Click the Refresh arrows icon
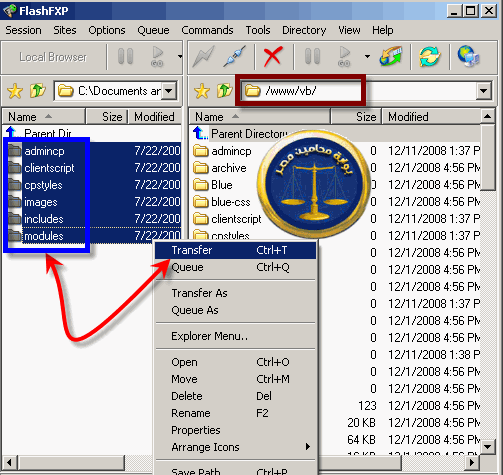The width and height of the screenshot is (503, 475). point(430,56)
